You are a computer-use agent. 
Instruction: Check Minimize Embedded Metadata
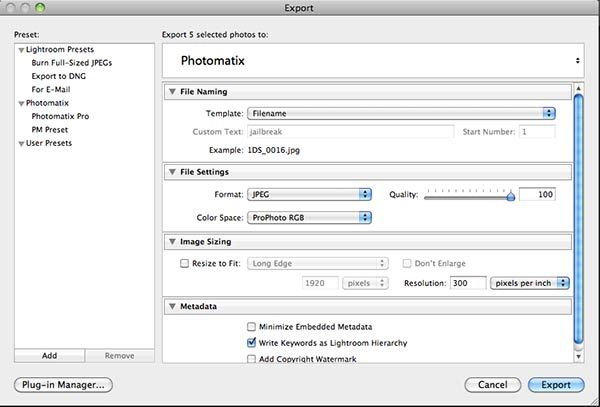(251, 327)
